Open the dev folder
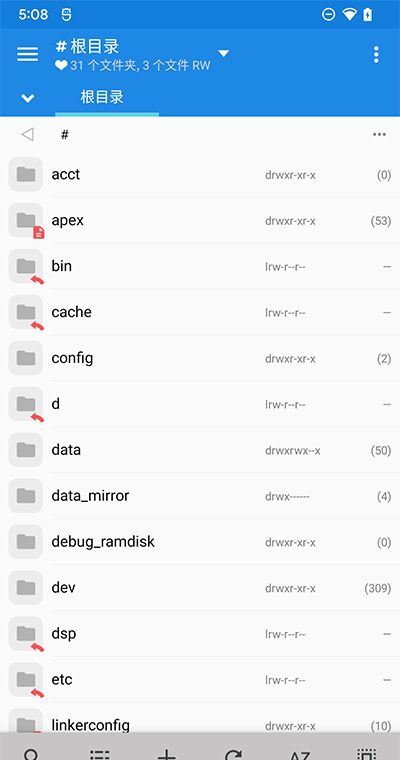Viewport: 400px width, 760px height. (200, 588)
